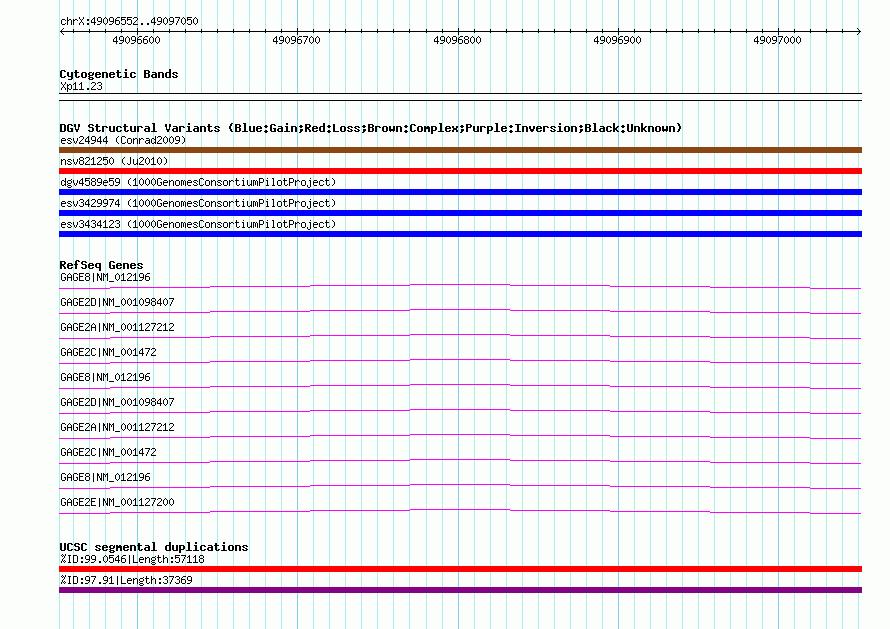
Task: Select ruler position 49096600
Action: pos(136,40)
